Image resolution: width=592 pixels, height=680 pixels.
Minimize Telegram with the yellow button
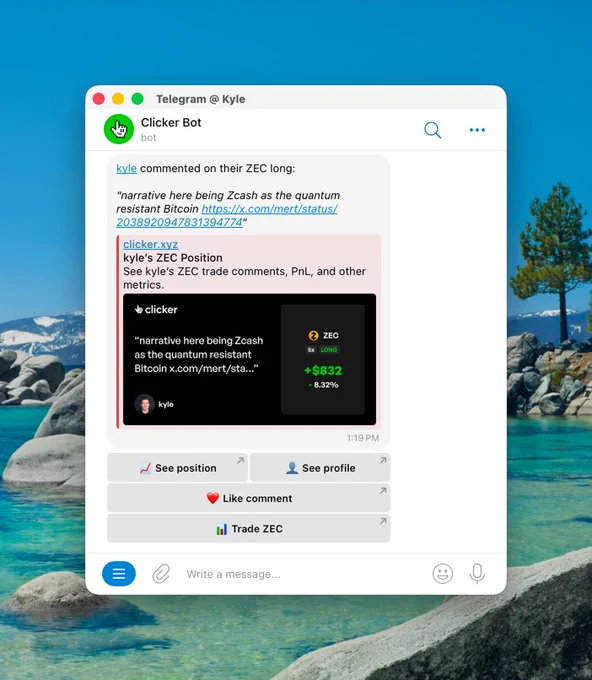pyautogui.click(x=118, y=99)
